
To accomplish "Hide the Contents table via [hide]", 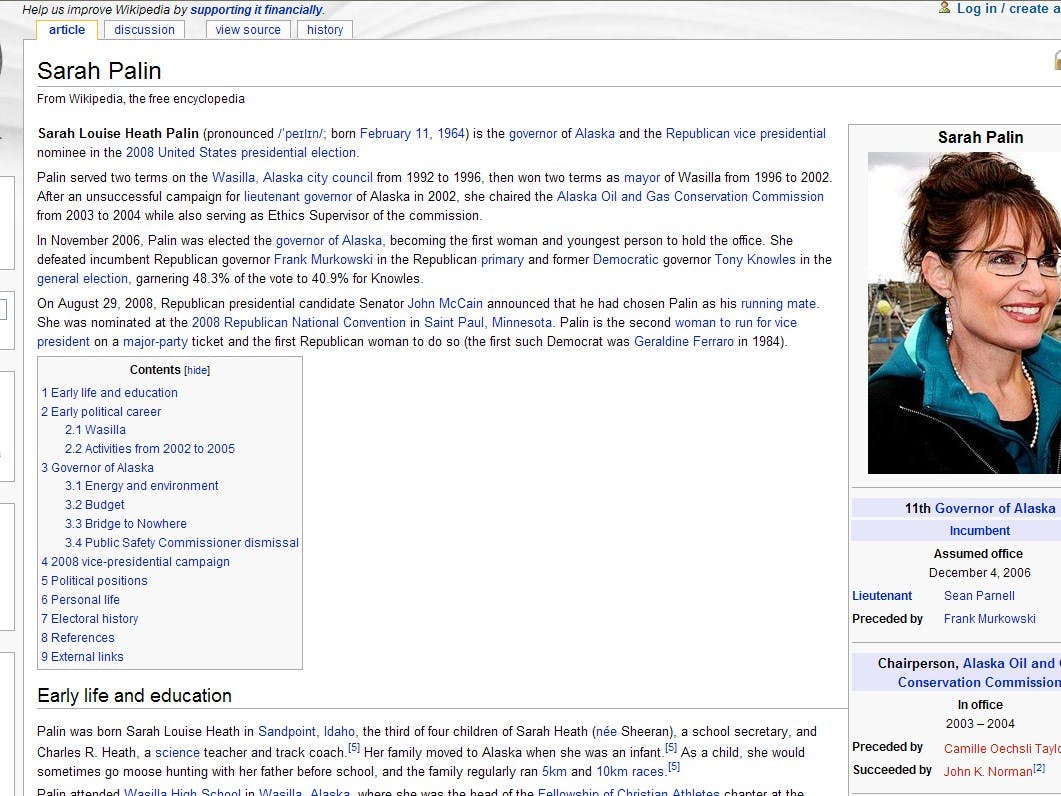I will [197, 370].
